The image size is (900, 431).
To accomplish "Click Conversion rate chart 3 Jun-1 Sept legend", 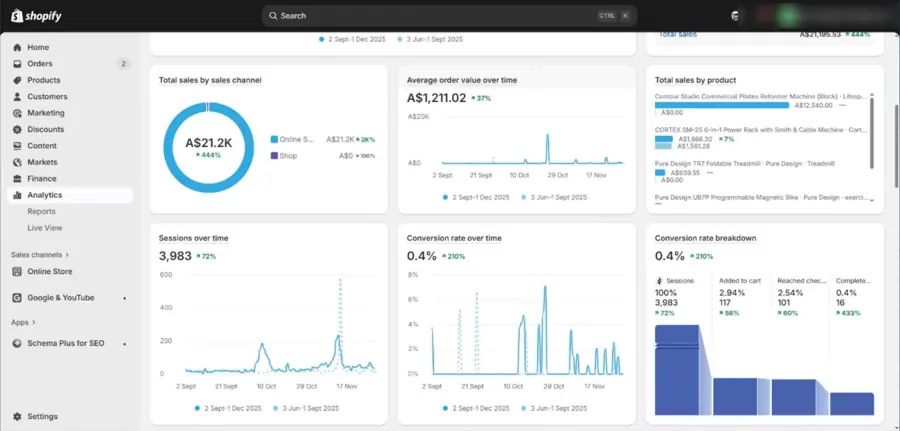I will click(x=554, y=409).
